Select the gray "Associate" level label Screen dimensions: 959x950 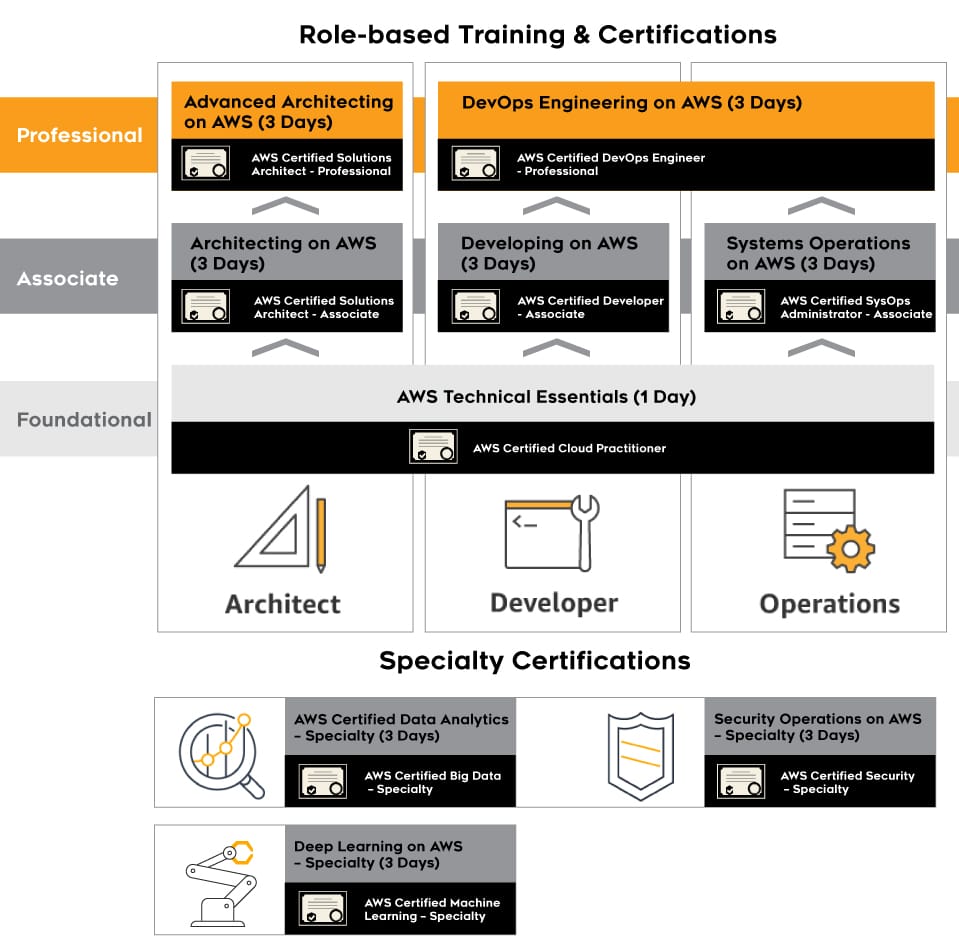pos(68,278)
